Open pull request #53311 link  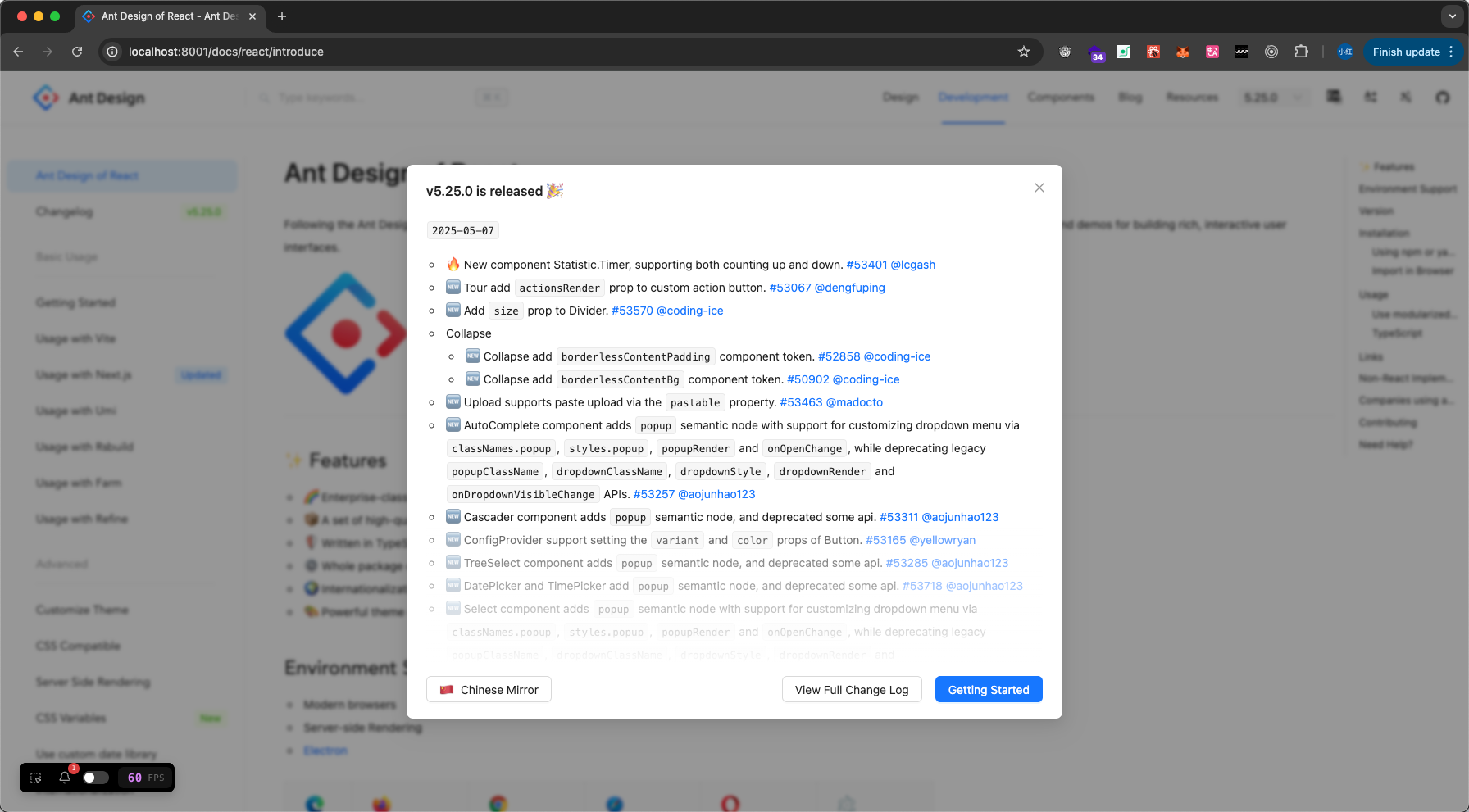coord(899,517)
